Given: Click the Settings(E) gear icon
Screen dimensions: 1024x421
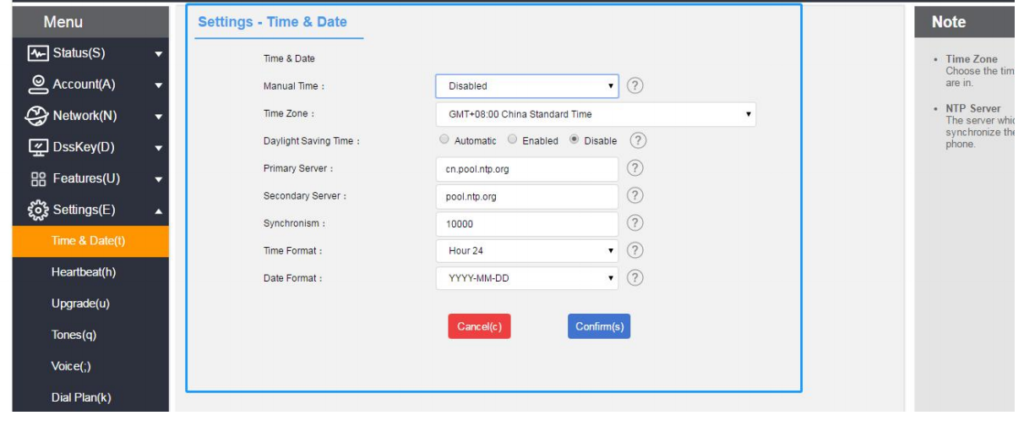Looking at the screenshot, I should tap(38, 210).
